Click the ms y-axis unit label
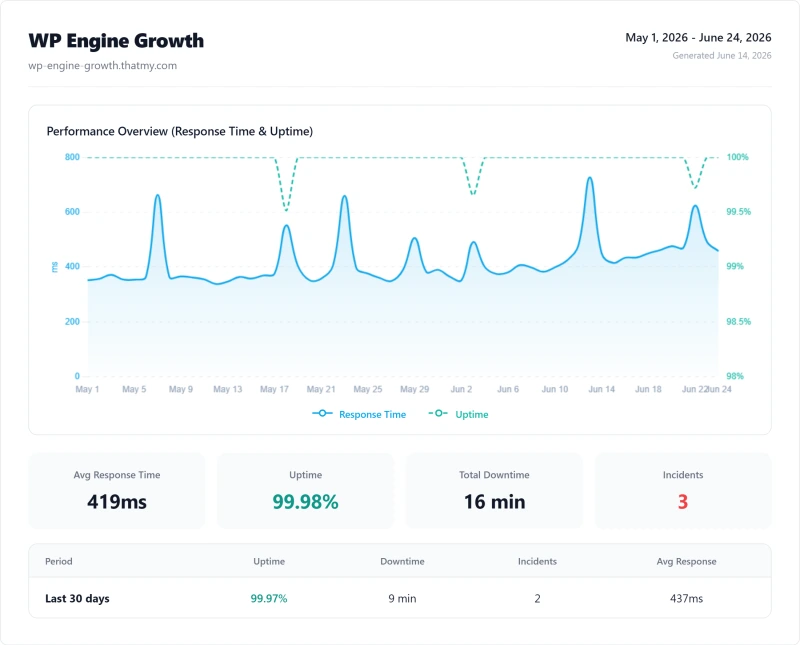 pos(55,267)
